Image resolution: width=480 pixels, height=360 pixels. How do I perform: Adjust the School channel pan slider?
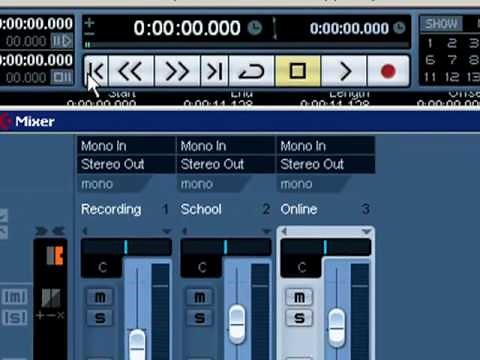[226, 247]
